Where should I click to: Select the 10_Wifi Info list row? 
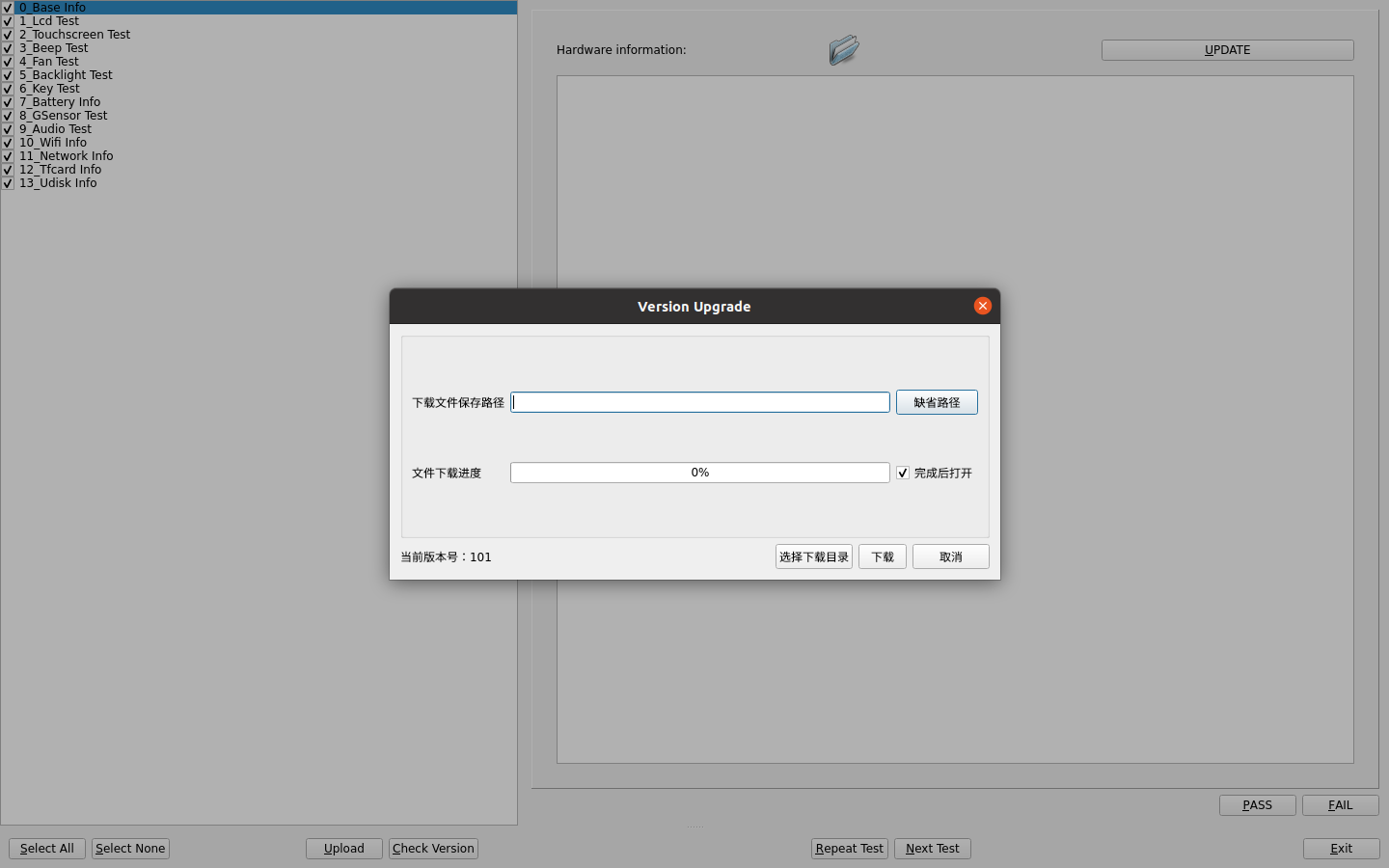coord(259,143)
